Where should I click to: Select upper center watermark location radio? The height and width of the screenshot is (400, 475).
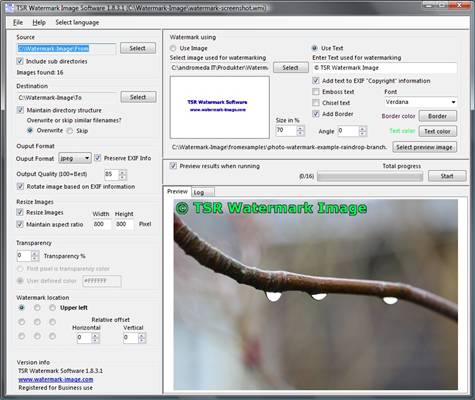tap(37, 308)
